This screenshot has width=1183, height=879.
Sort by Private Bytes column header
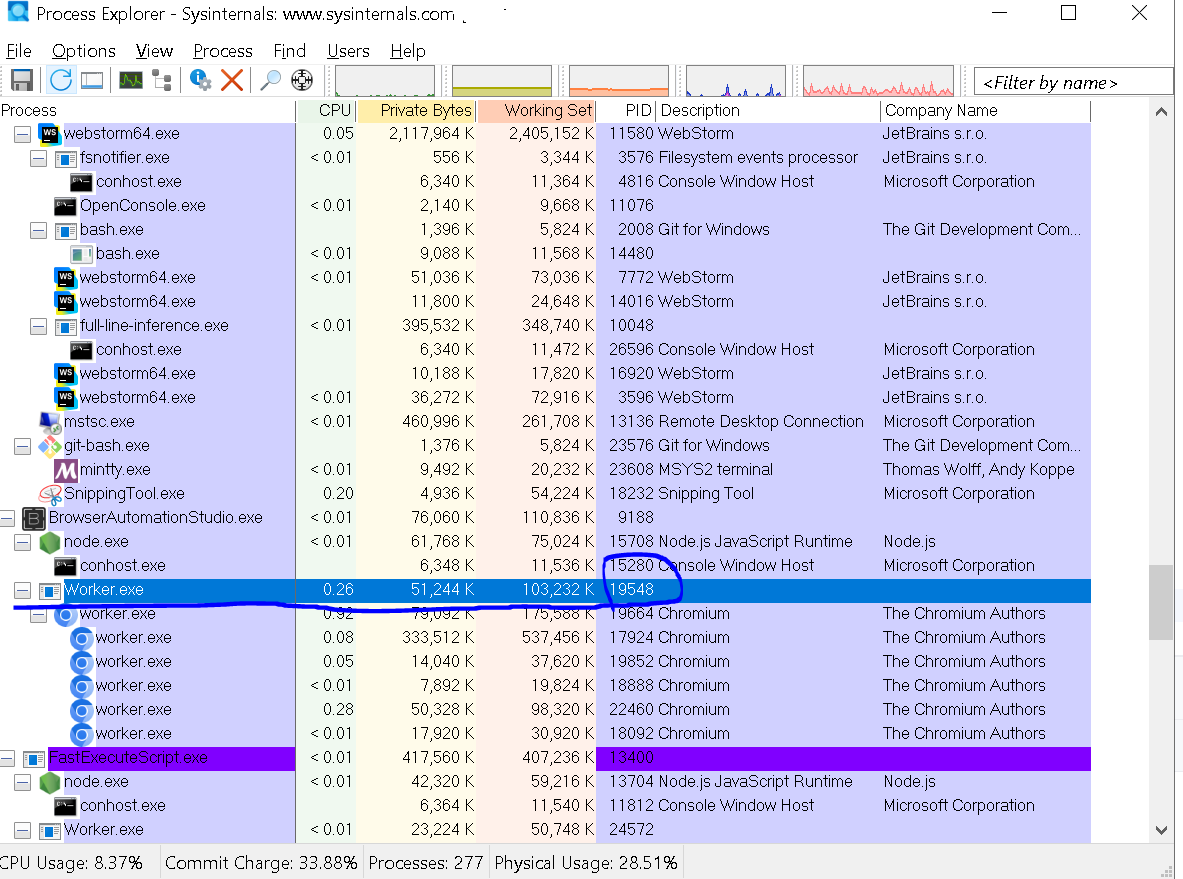[416, 110]
